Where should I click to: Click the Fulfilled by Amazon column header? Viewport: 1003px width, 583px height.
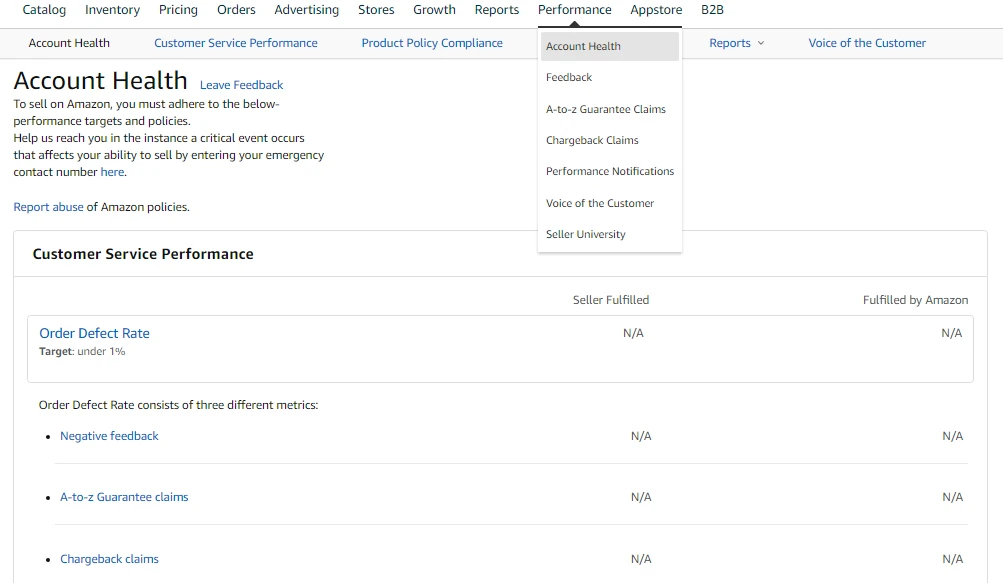coord(915,300)
